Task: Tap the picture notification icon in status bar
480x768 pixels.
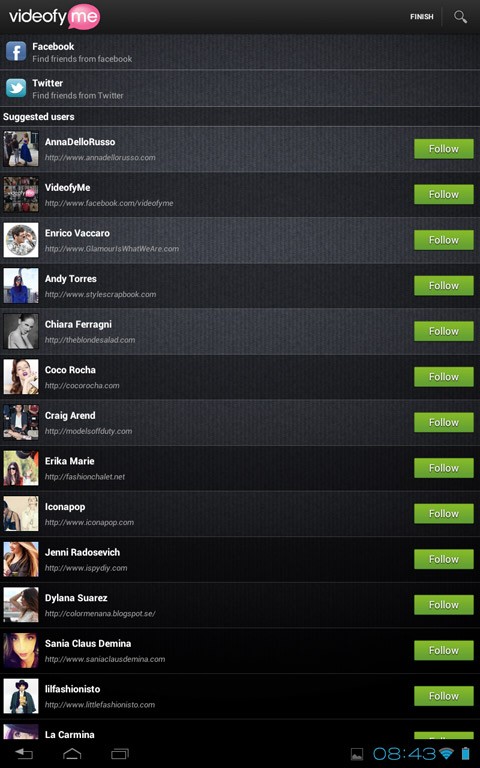Action: 357,754
